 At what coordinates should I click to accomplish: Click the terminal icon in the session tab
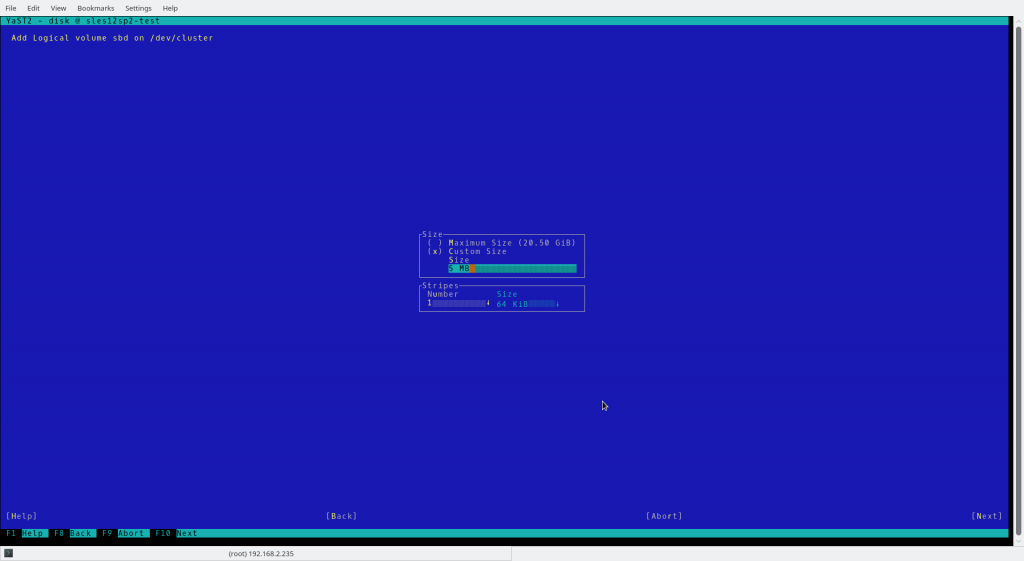(x=8, y=553)
